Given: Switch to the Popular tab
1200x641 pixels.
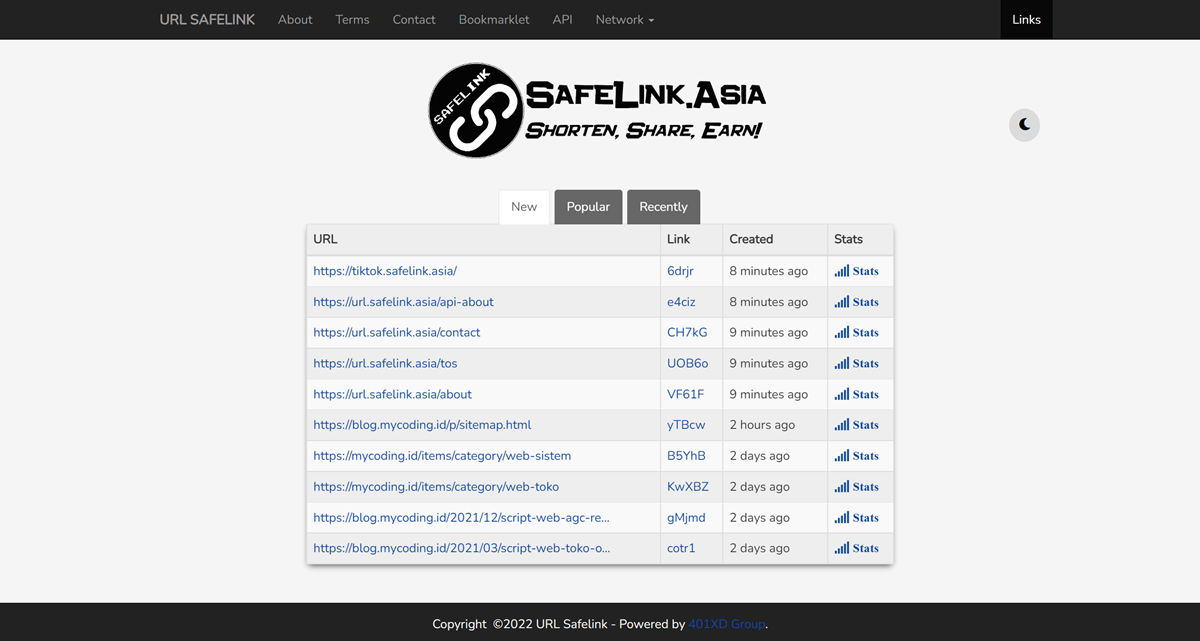Looking at the screenshot, I should (588, 206).
